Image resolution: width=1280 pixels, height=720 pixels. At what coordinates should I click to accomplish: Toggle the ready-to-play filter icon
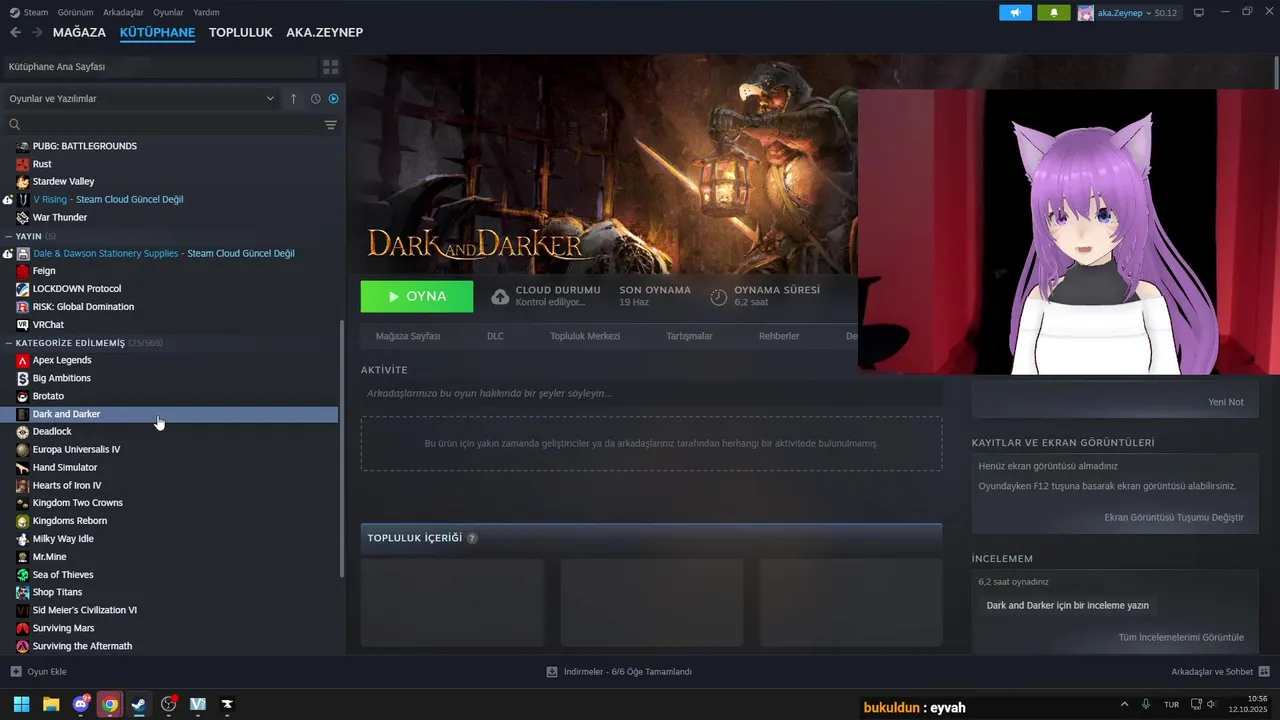(x=334, y=99)
